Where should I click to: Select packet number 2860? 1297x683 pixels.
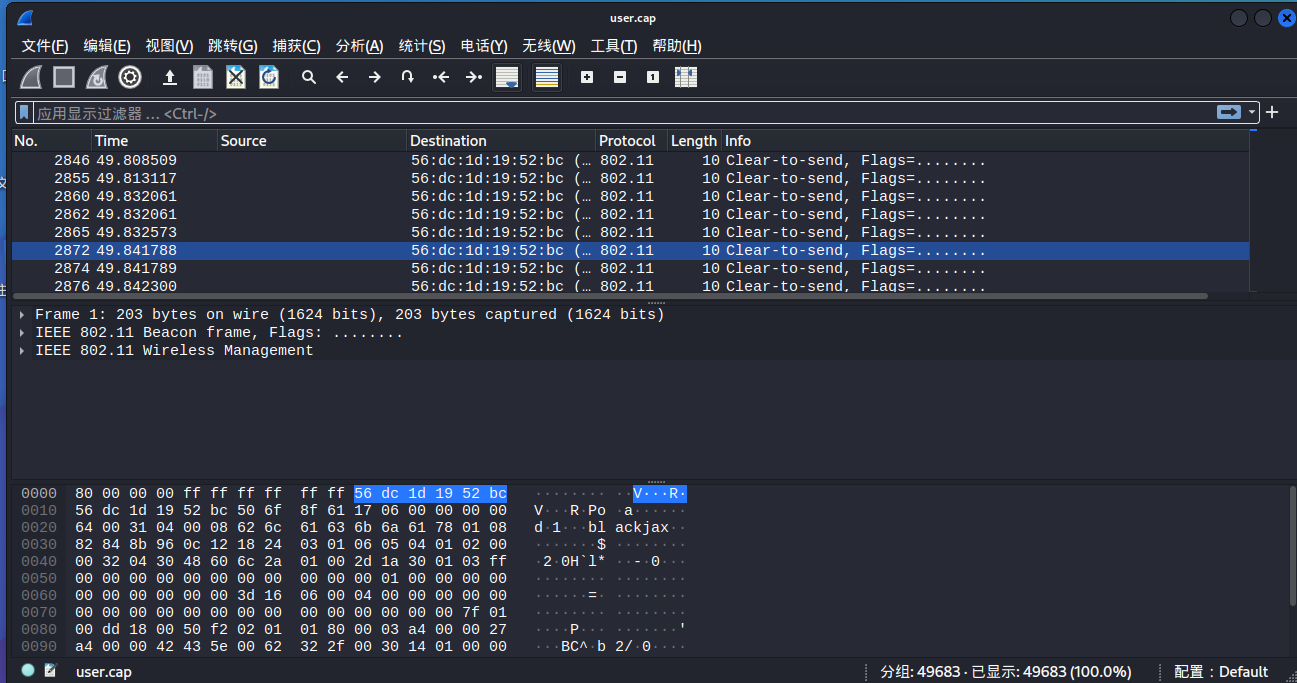pos(630,196)
